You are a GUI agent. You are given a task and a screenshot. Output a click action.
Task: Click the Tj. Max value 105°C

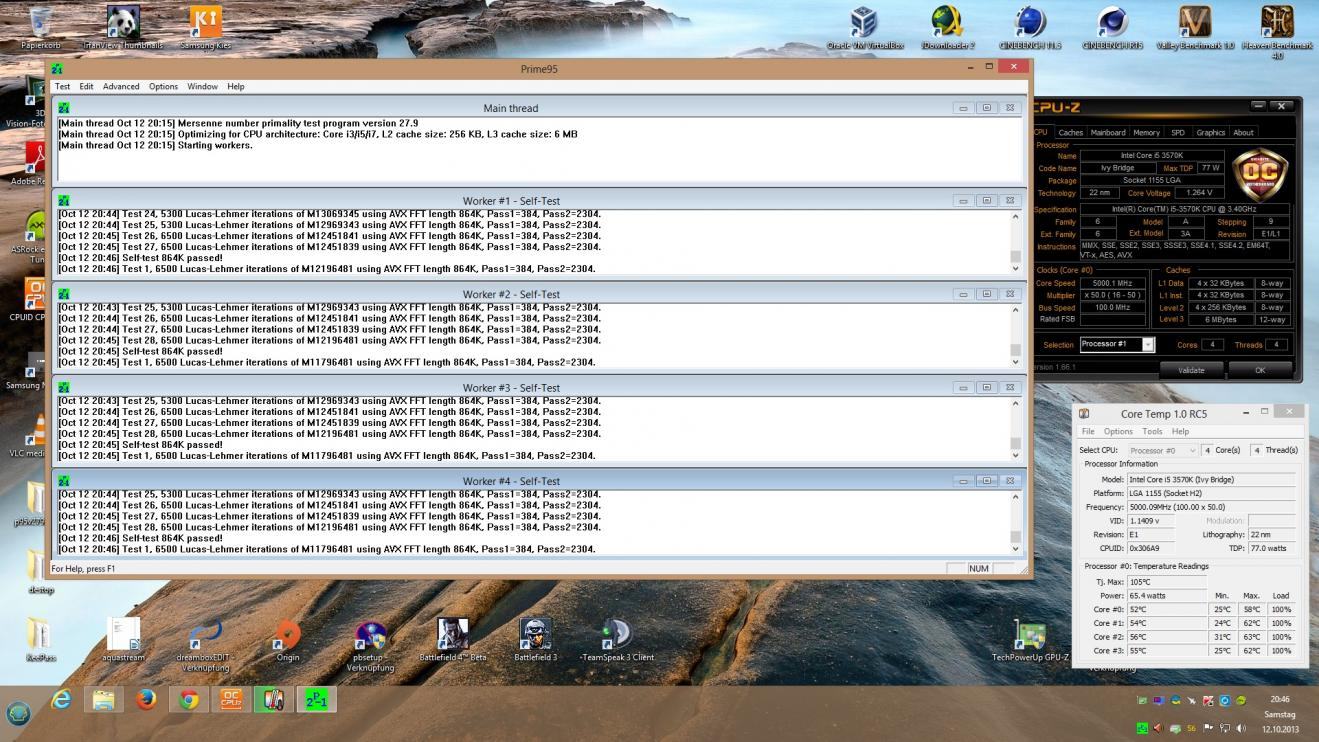click(x=1166, y=582)
